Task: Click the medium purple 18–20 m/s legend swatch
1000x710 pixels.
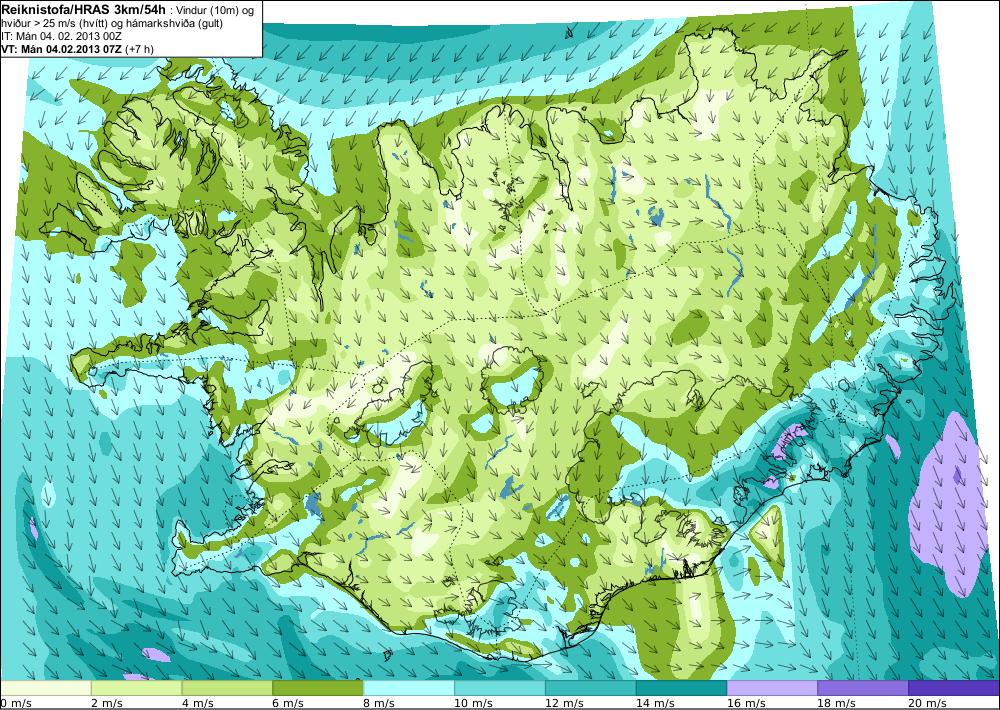Action: click(863, 688)
